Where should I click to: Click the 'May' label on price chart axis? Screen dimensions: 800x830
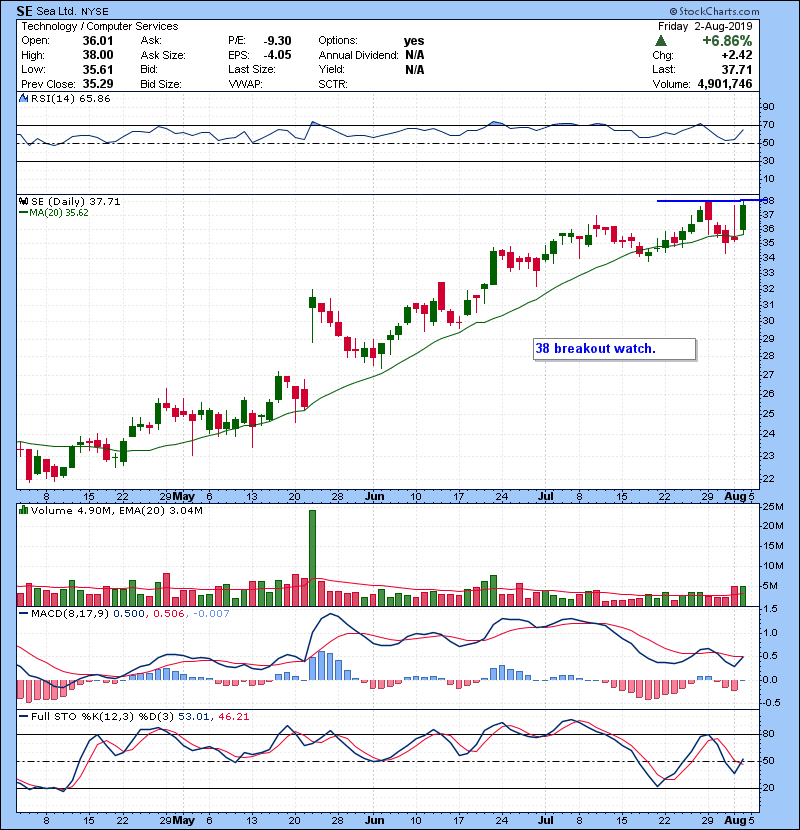(x=184, y=497)
